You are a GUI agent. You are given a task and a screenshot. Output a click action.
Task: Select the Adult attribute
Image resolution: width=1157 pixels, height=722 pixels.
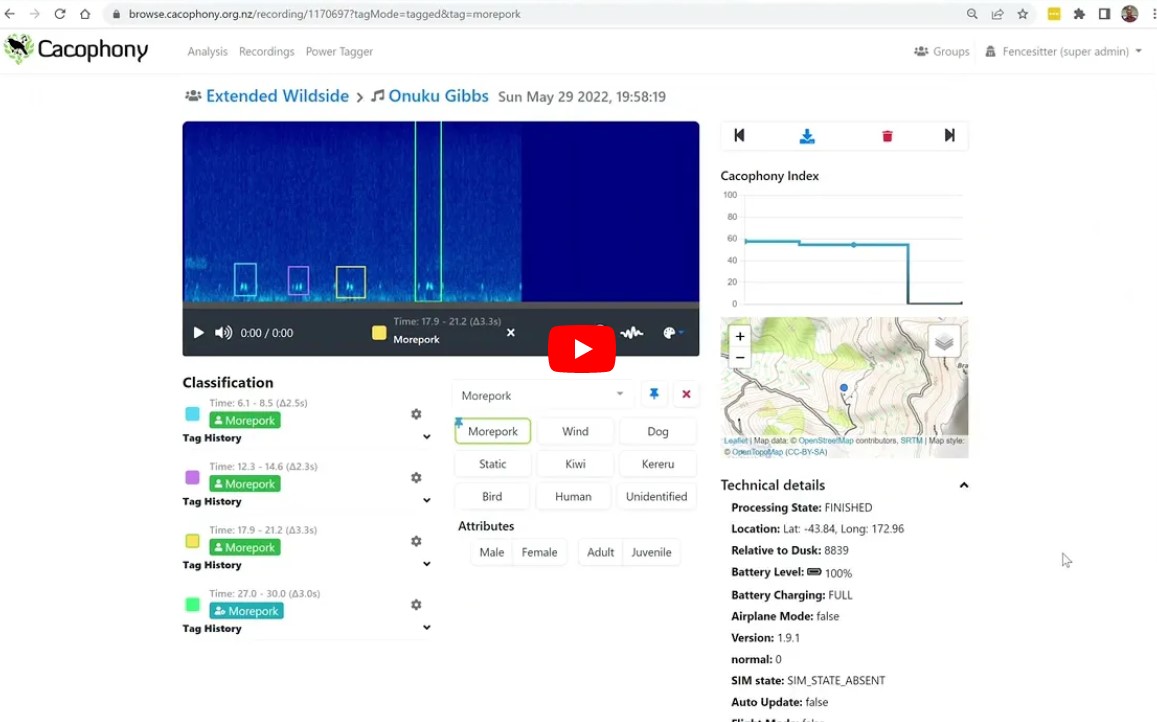(x=601, y=552)
